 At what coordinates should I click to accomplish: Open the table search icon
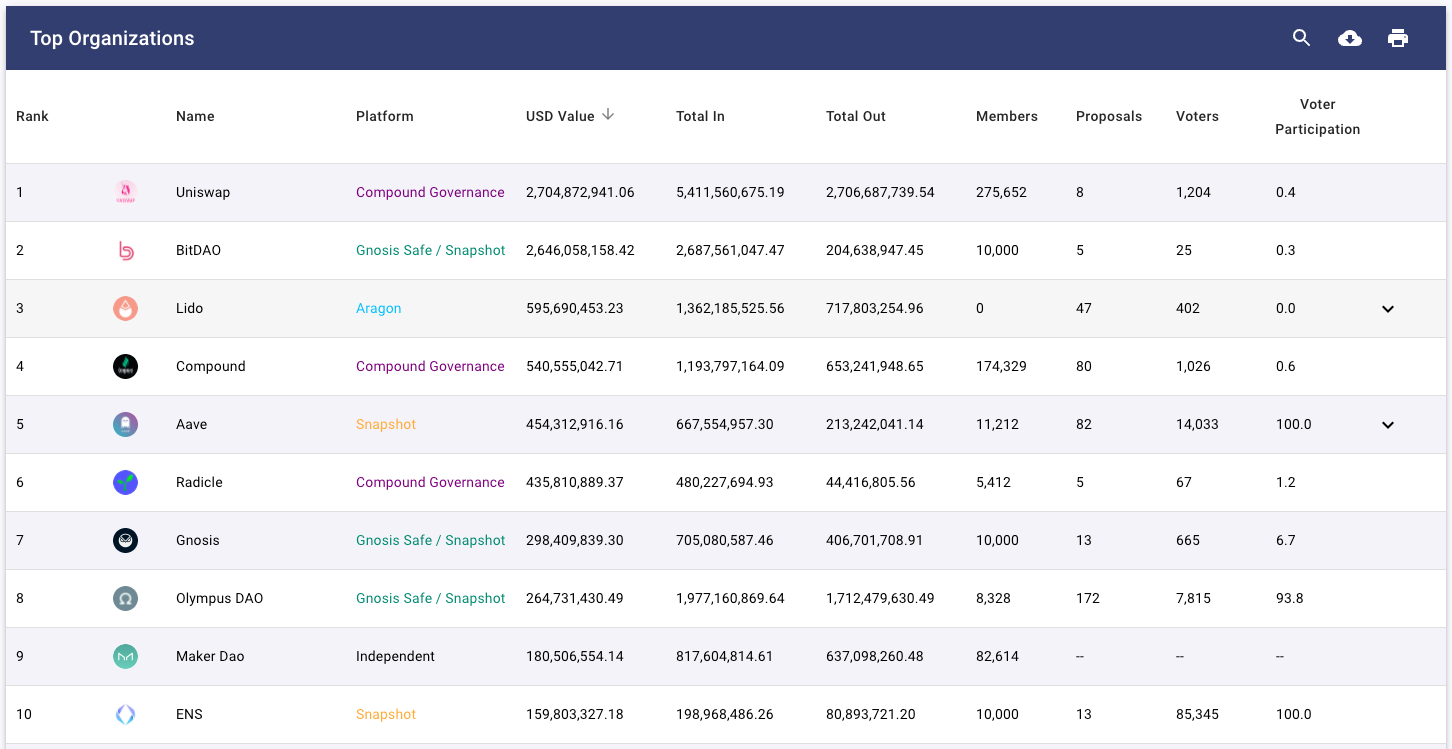[1301, 38]
